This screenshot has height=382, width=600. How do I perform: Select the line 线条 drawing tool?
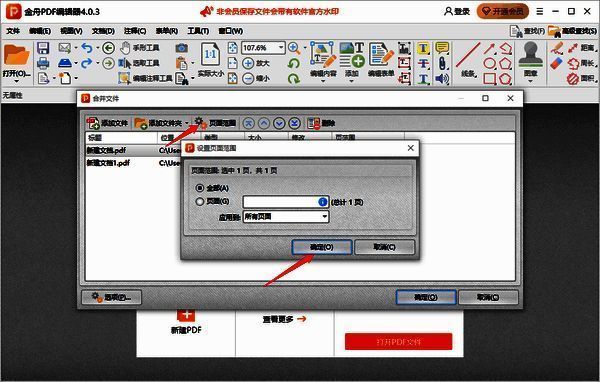[468, 60]
